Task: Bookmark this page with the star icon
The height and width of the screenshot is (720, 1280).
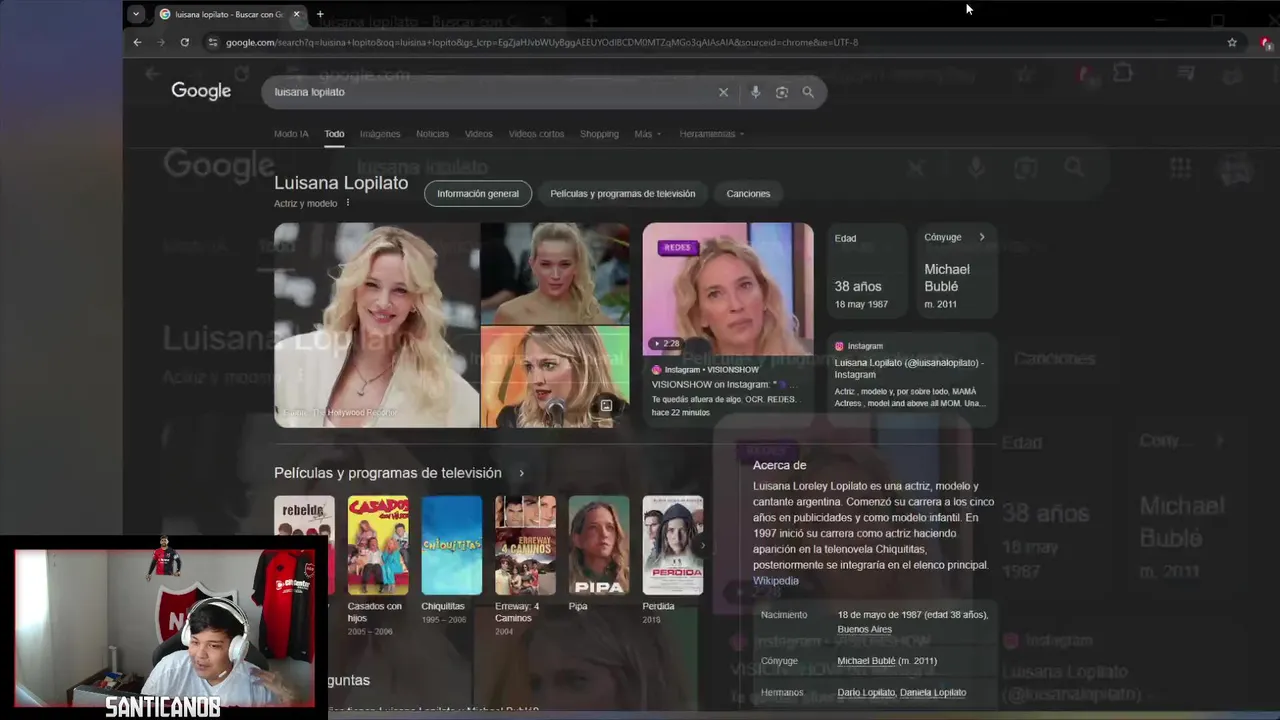Action: click(x=1232, y=42)
